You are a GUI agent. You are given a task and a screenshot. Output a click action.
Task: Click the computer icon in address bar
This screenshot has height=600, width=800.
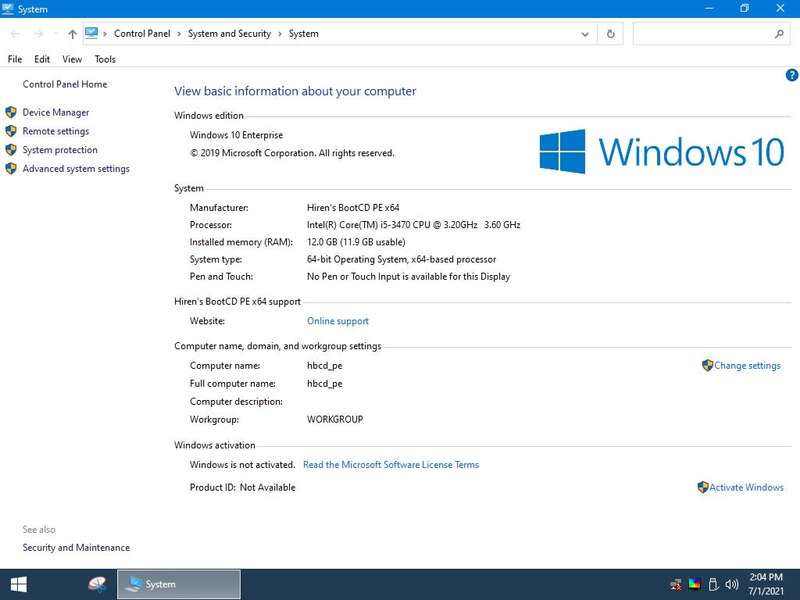91,33
